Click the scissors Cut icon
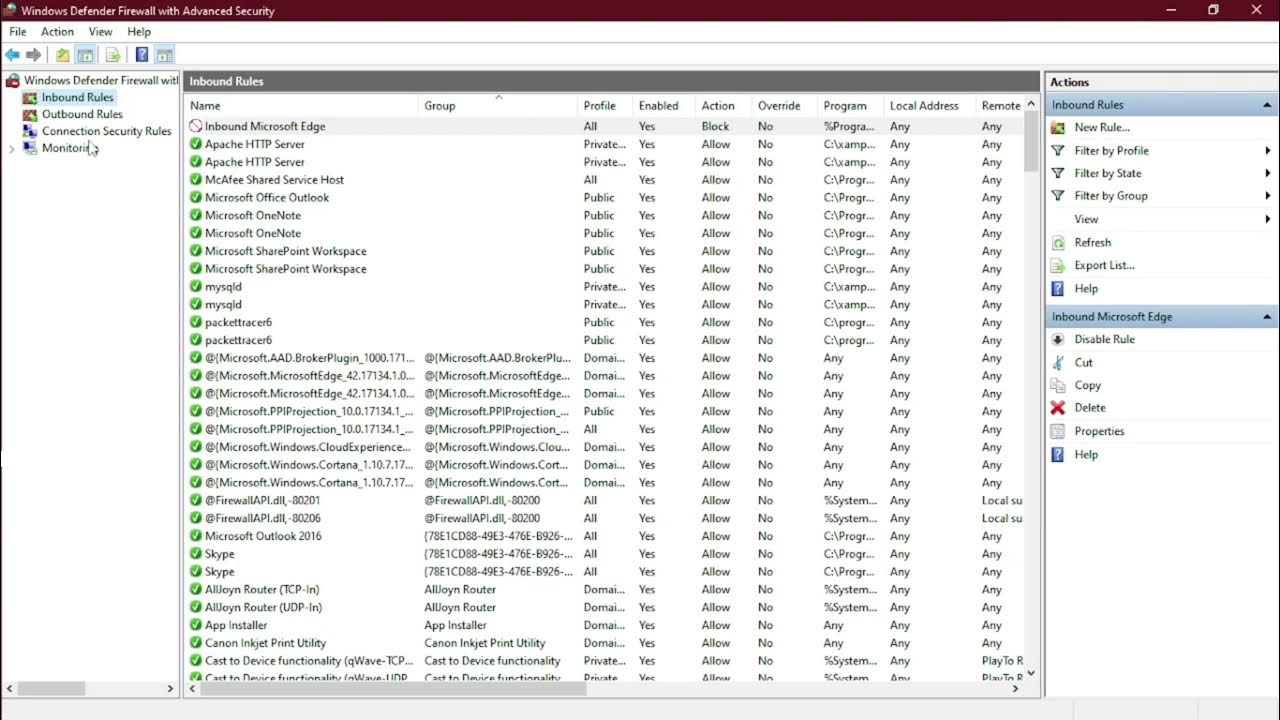Screen dimensions: 1280x720 point(1058,362)
